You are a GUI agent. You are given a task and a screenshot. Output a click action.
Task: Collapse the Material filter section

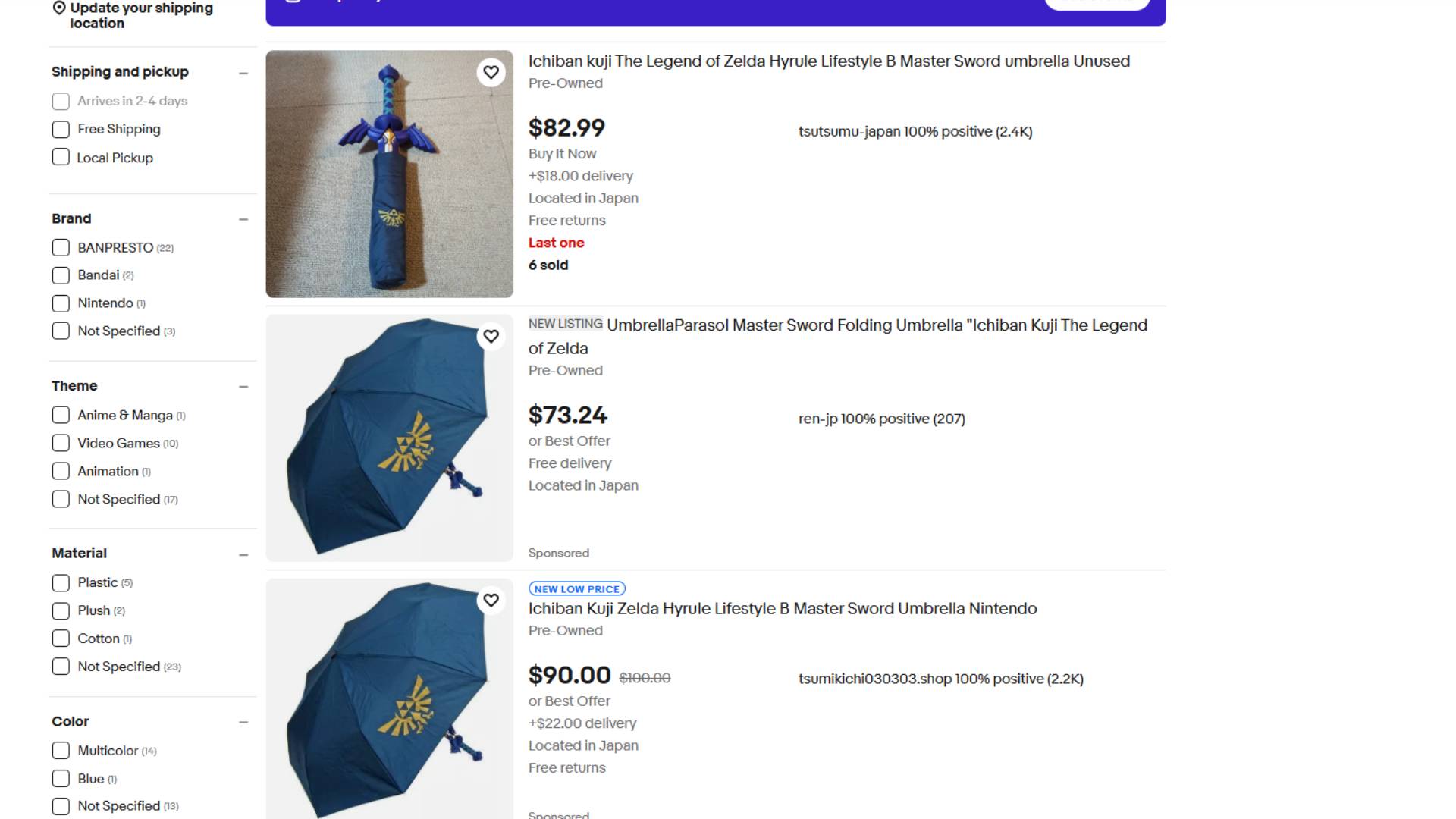click(x=243, y=554)
